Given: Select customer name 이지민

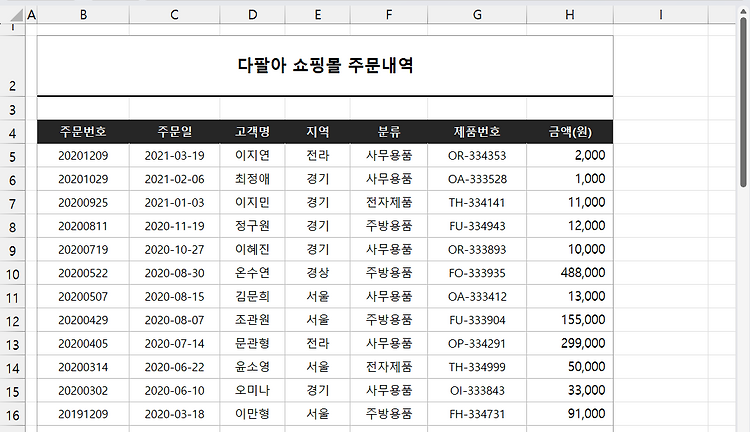Looking at the screenshot, I should coord(253,202).
